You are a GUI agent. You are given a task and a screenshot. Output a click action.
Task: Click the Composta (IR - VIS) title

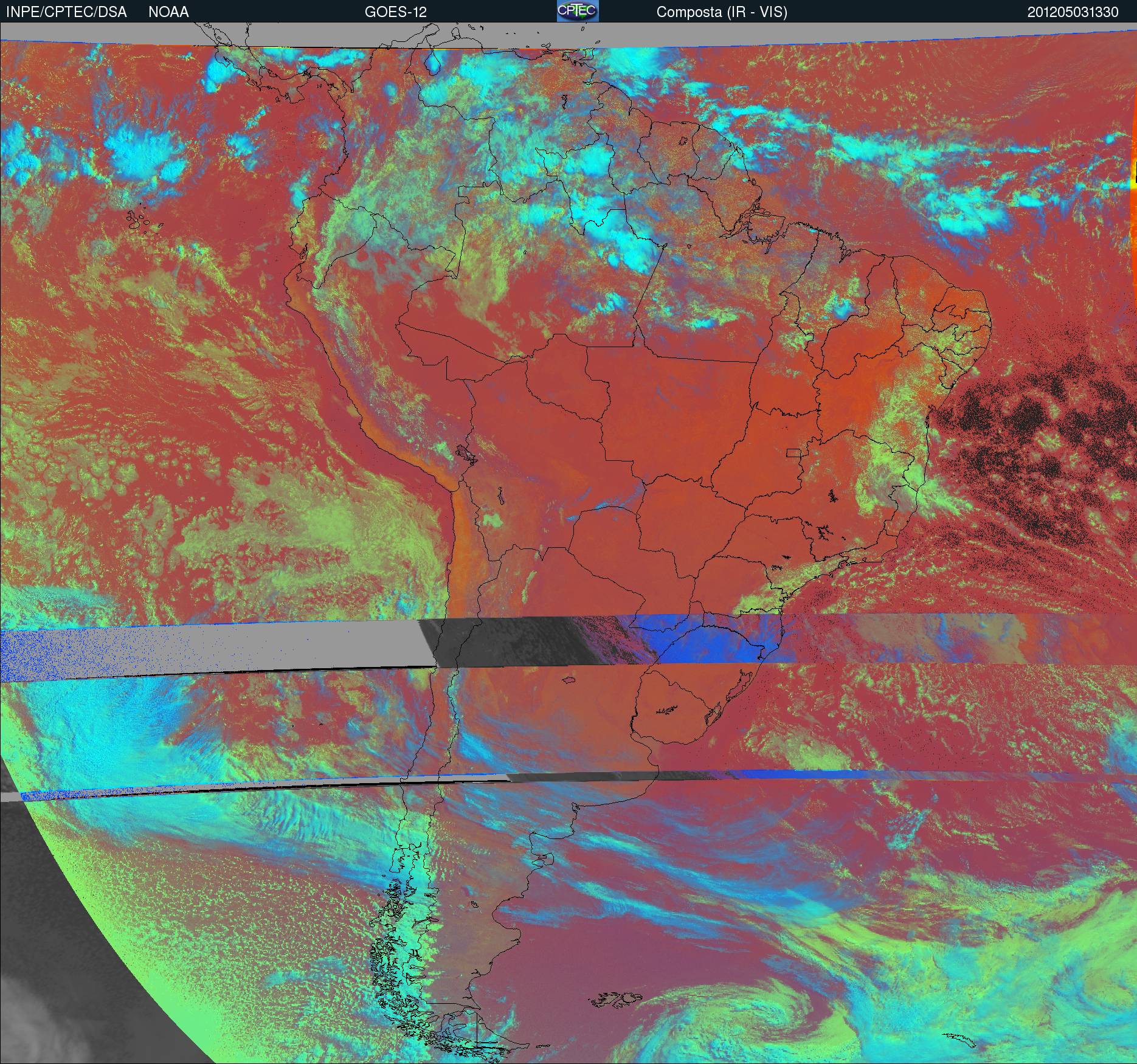click(722, 12)
